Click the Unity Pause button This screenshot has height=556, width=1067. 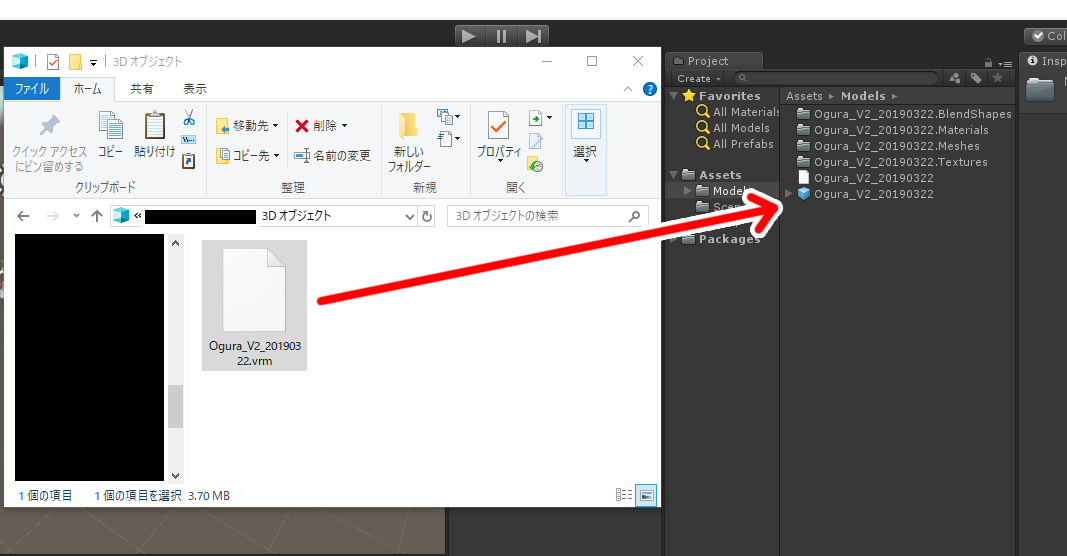tap(502, 36)
